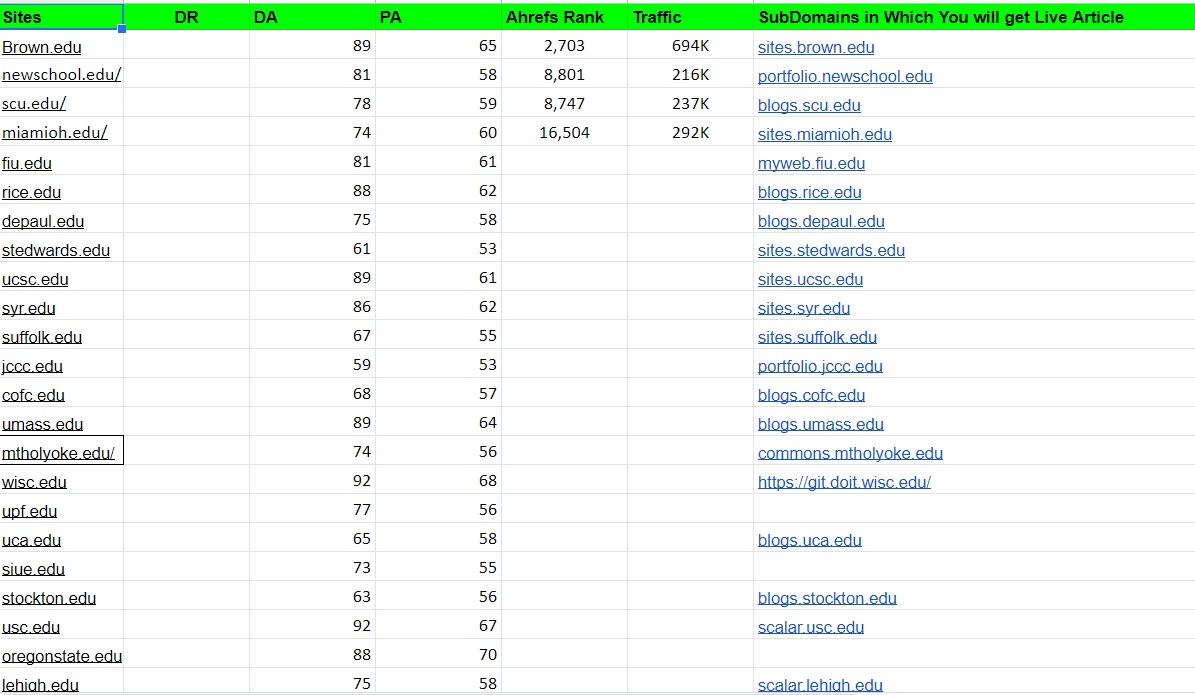Open the blogs.depaul.edu link
Viewport: 1195px width, 695px height.
click(x=821, y=221)
